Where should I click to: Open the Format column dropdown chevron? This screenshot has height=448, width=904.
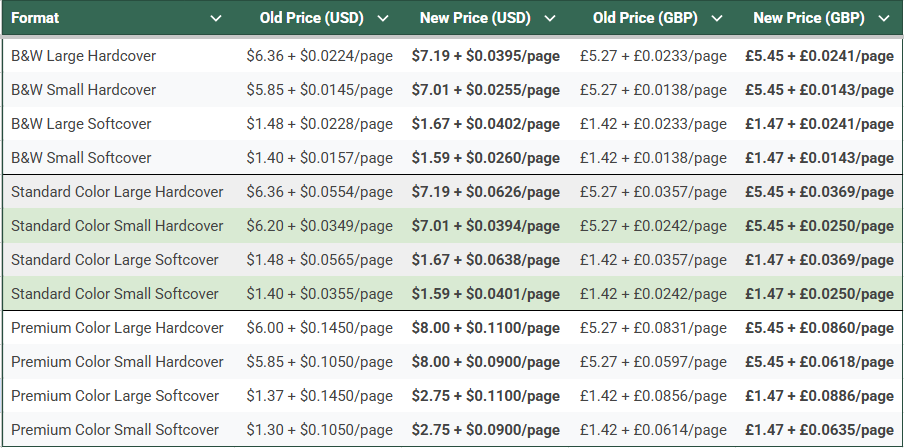216,18
